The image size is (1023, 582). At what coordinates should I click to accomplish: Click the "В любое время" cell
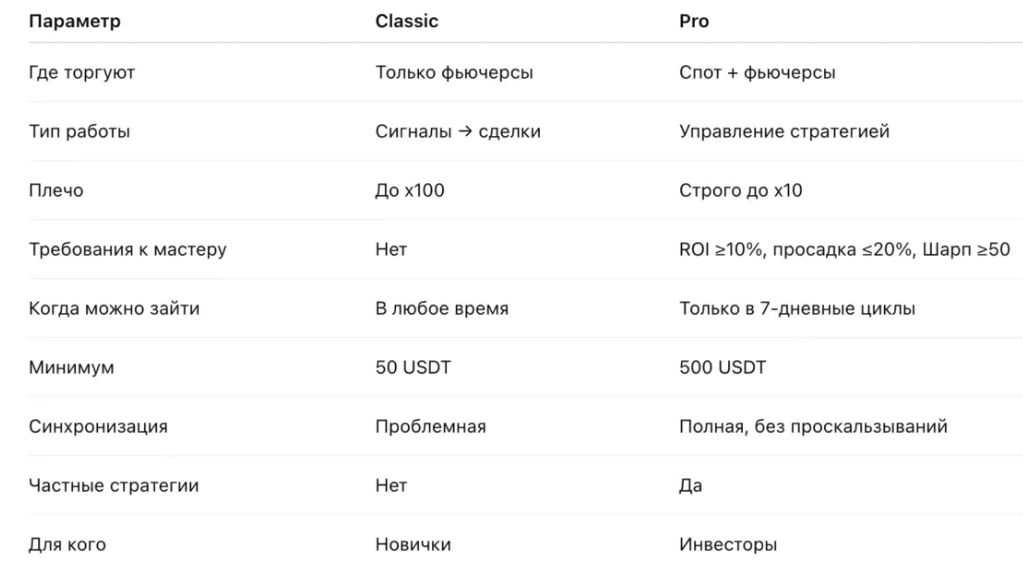[x=442, y=308]
